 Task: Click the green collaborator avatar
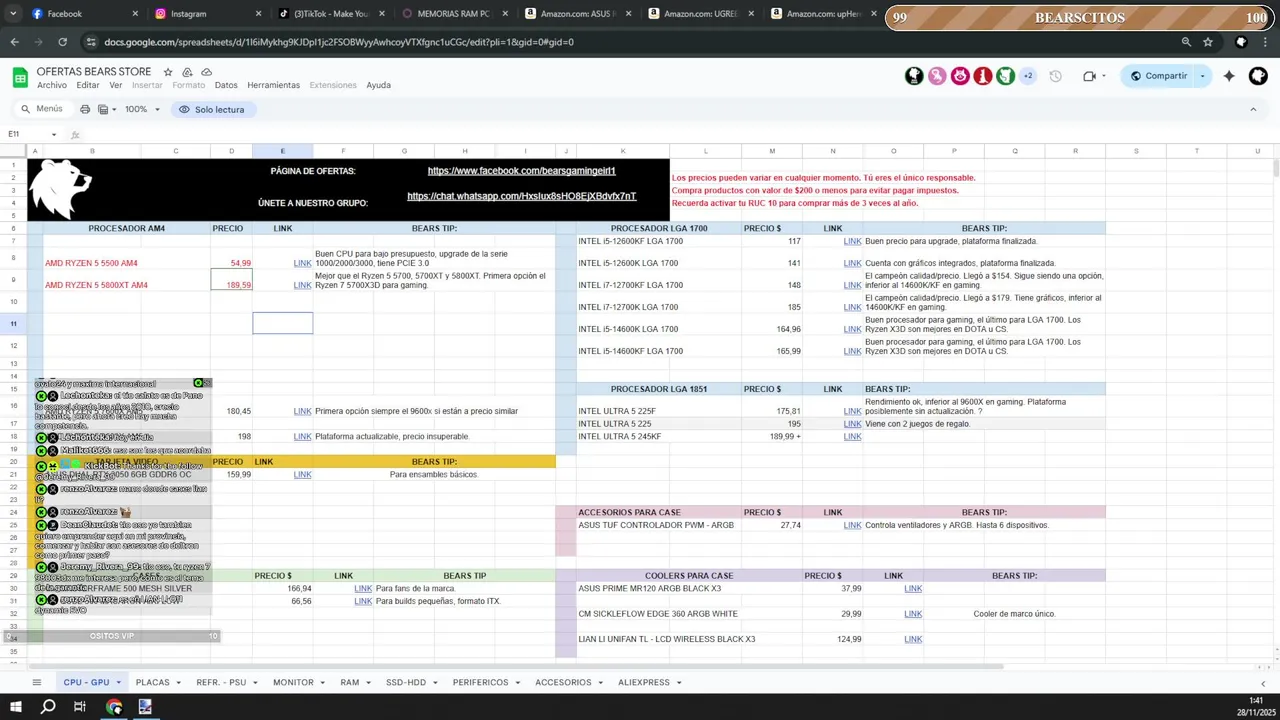[x=1006, y=76]
